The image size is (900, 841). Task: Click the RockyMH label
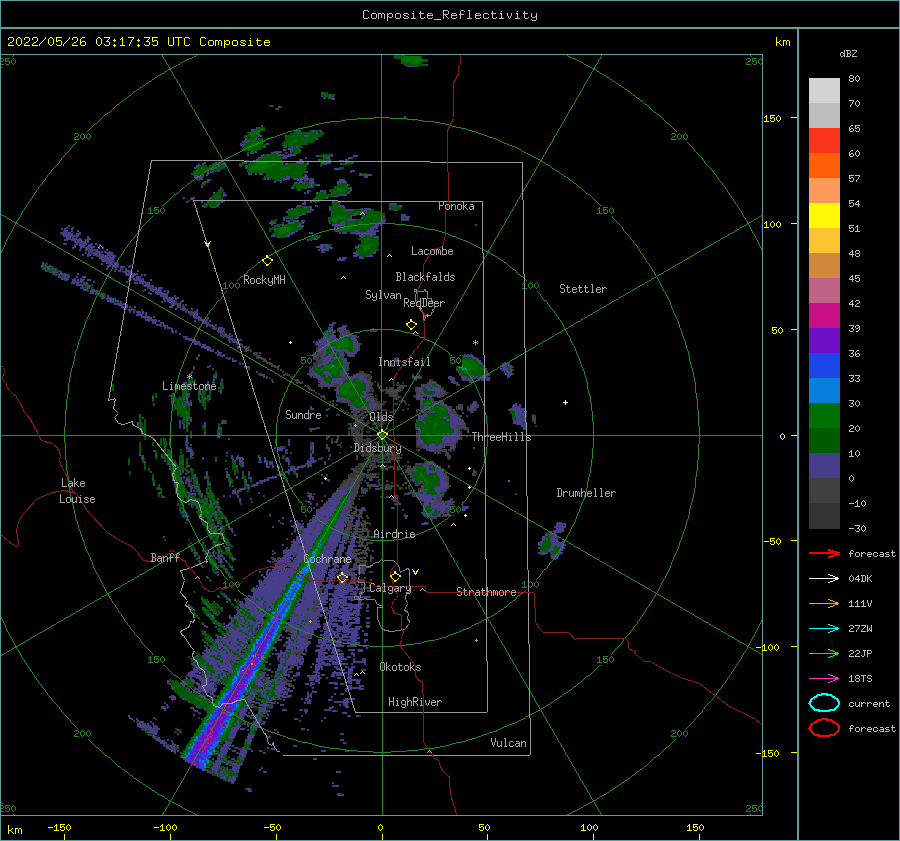pos(264,280)
